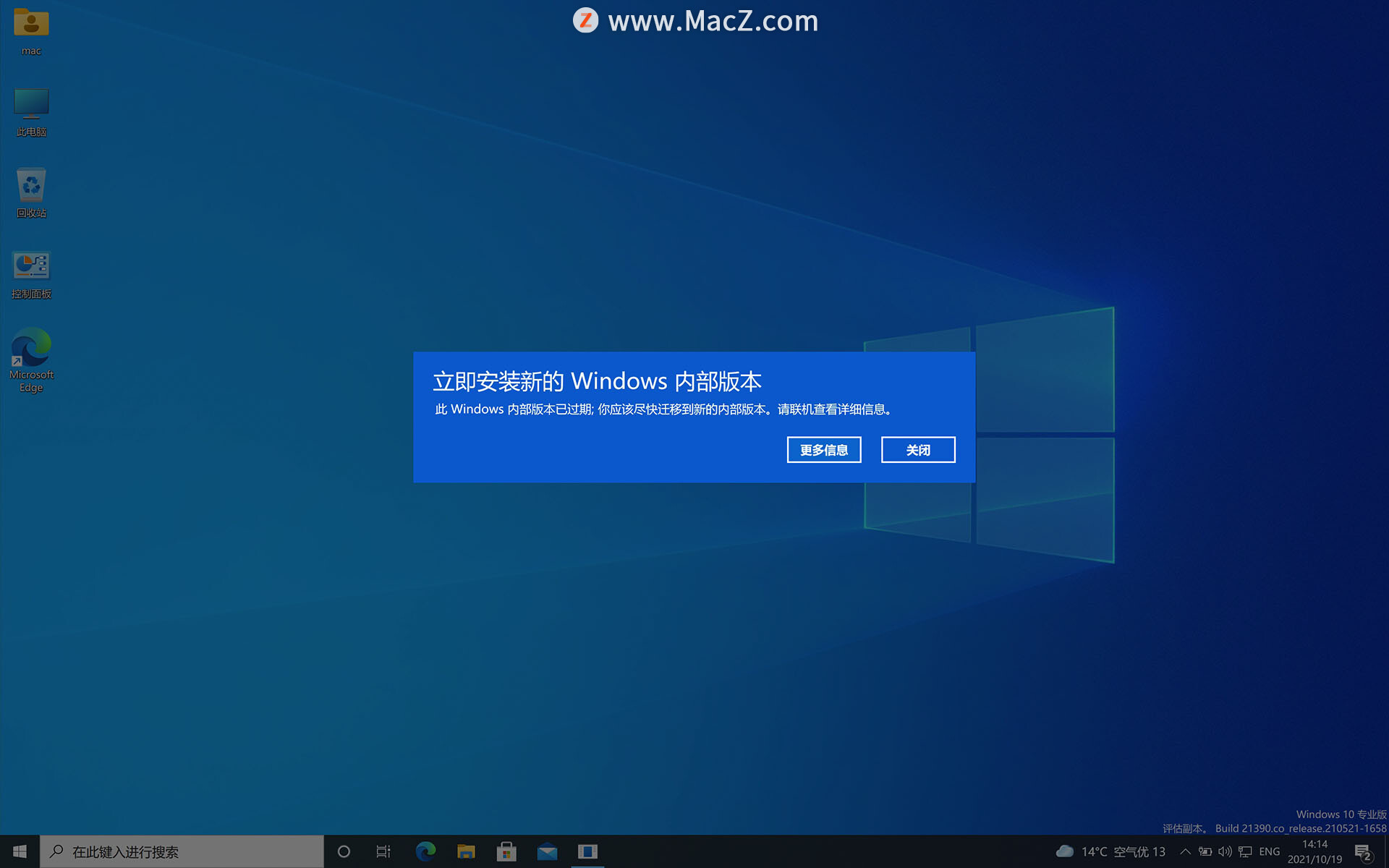
Task: Click the dialog message about expired 内部版本
Action: pyautogui.click(x=663, y=409)
